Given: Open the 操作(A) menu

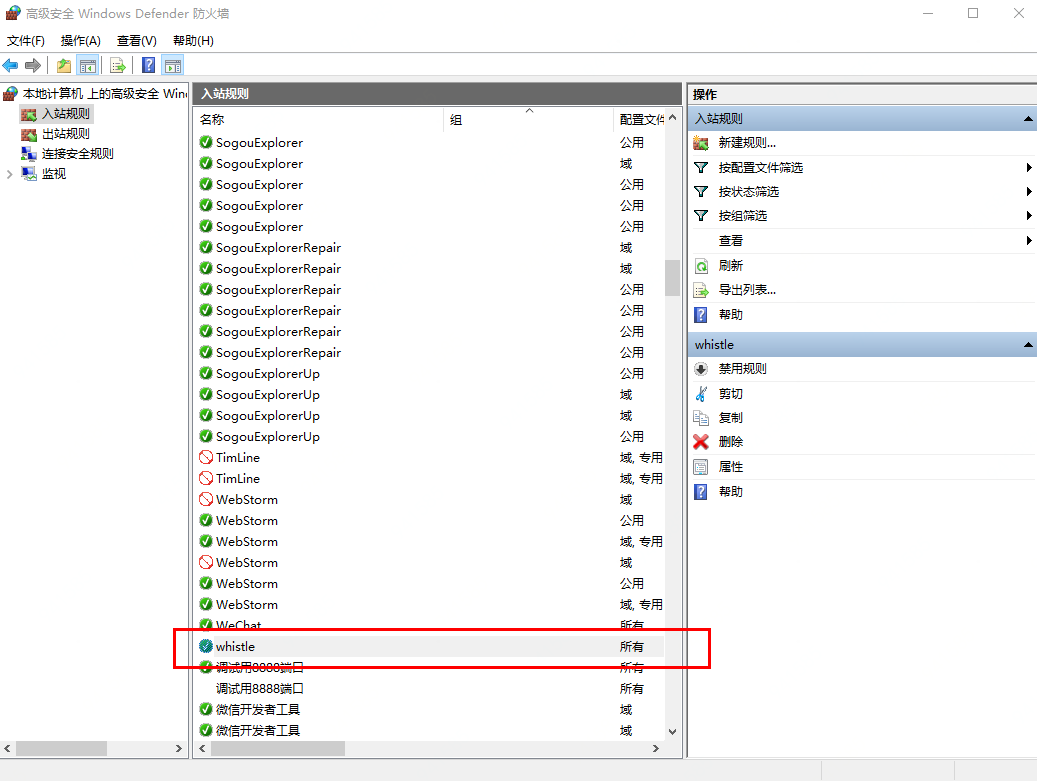Looking at the screenshot, I should point(80,41).
